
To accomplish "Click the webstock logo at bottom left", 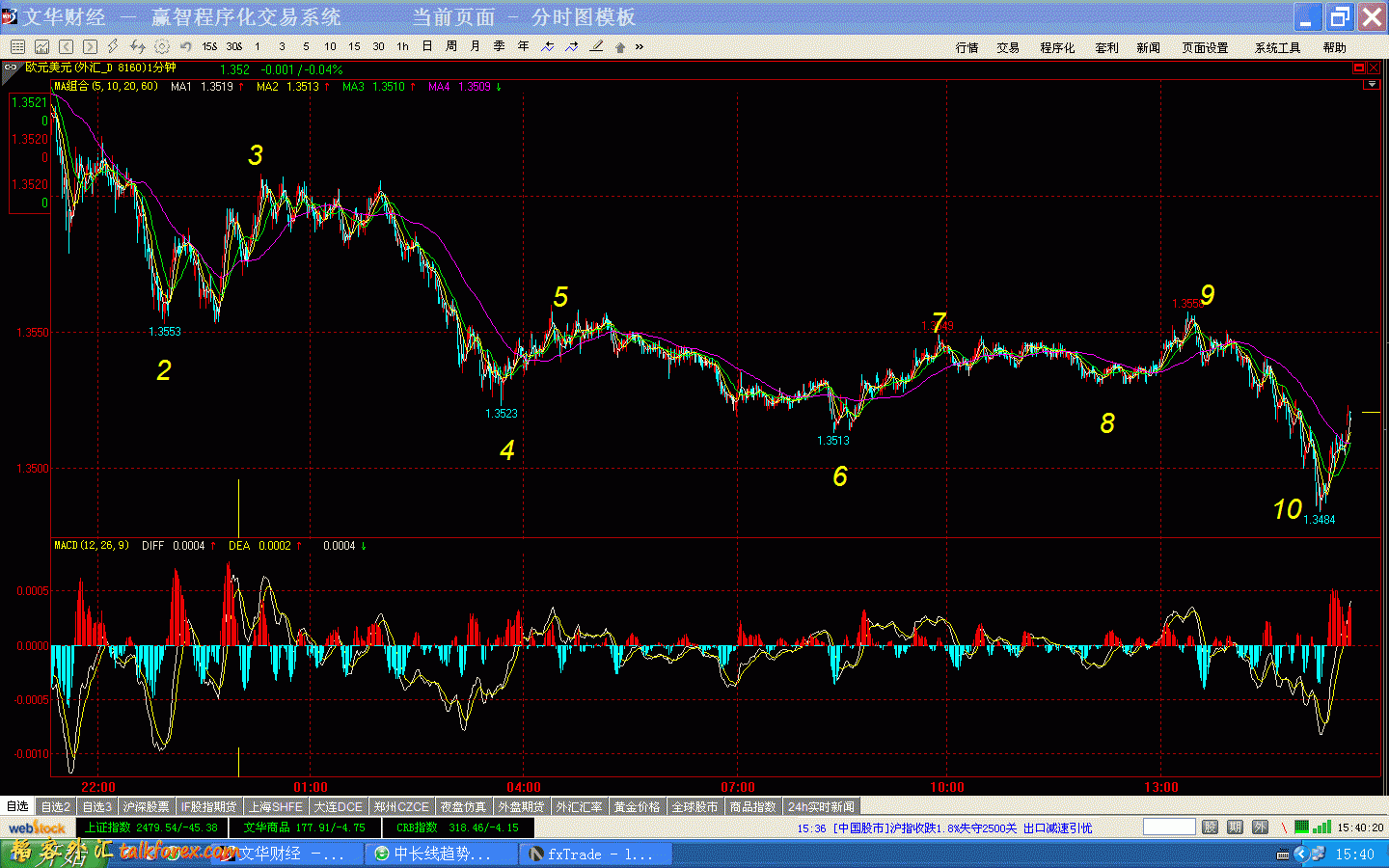I will tap(38, 827).
